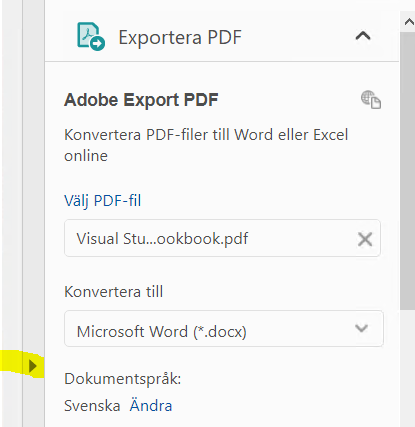Open the Microsoft Word (*.docx) format dropdown
The width and height of the screenshot is (415, 427).
[x=224, y=329]
